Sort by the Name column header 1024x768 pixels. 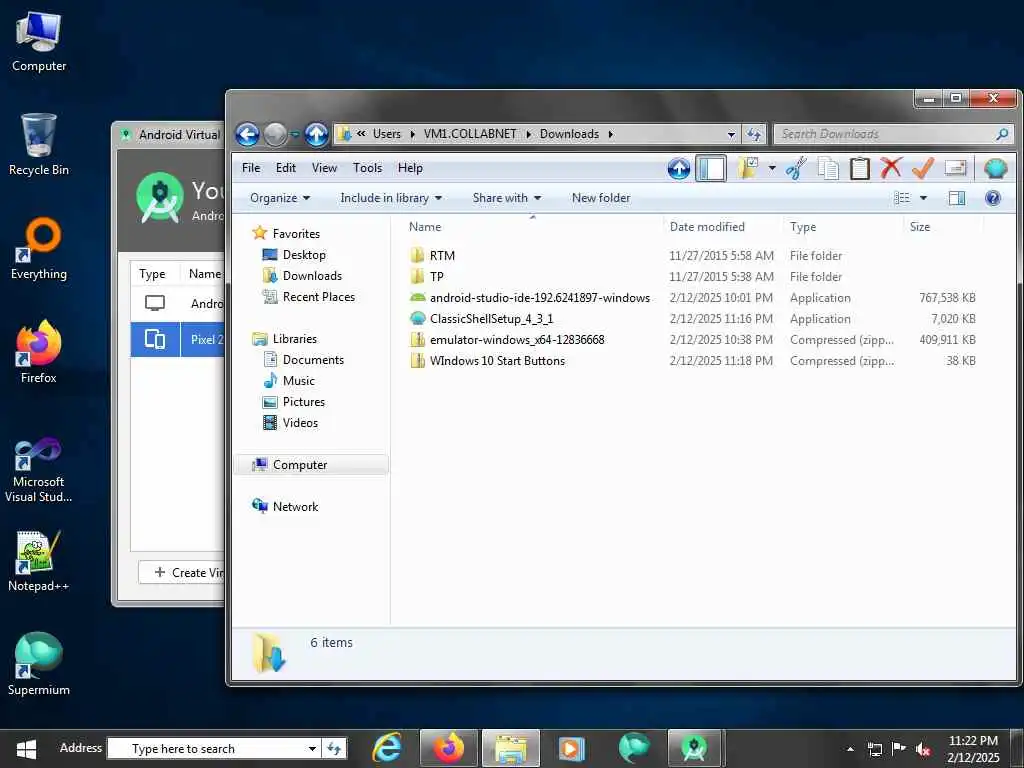point(425,227)
